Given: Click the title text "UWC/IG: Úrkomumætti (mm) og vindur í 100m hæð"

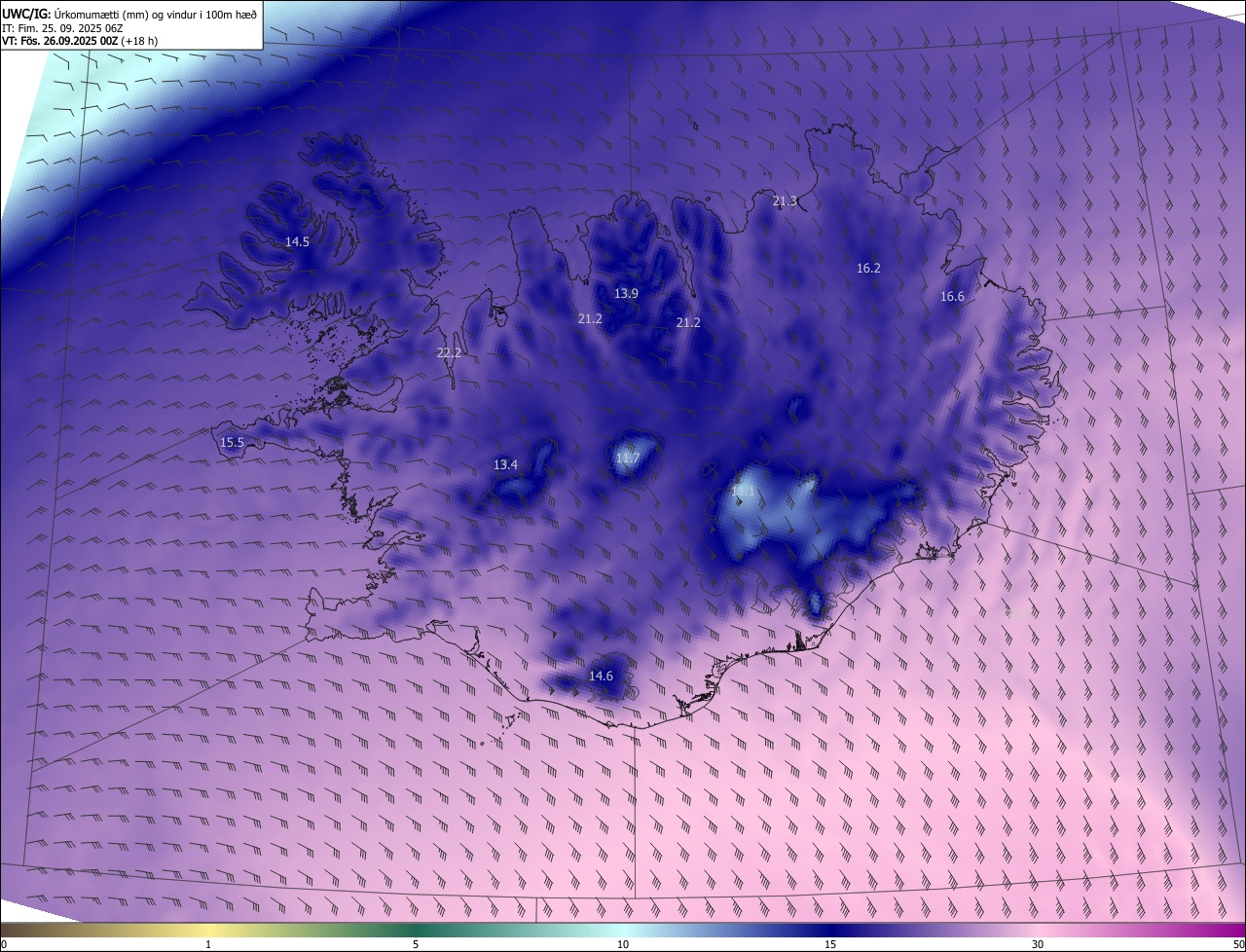Looking at the screenshot, I should coord(129,13).
